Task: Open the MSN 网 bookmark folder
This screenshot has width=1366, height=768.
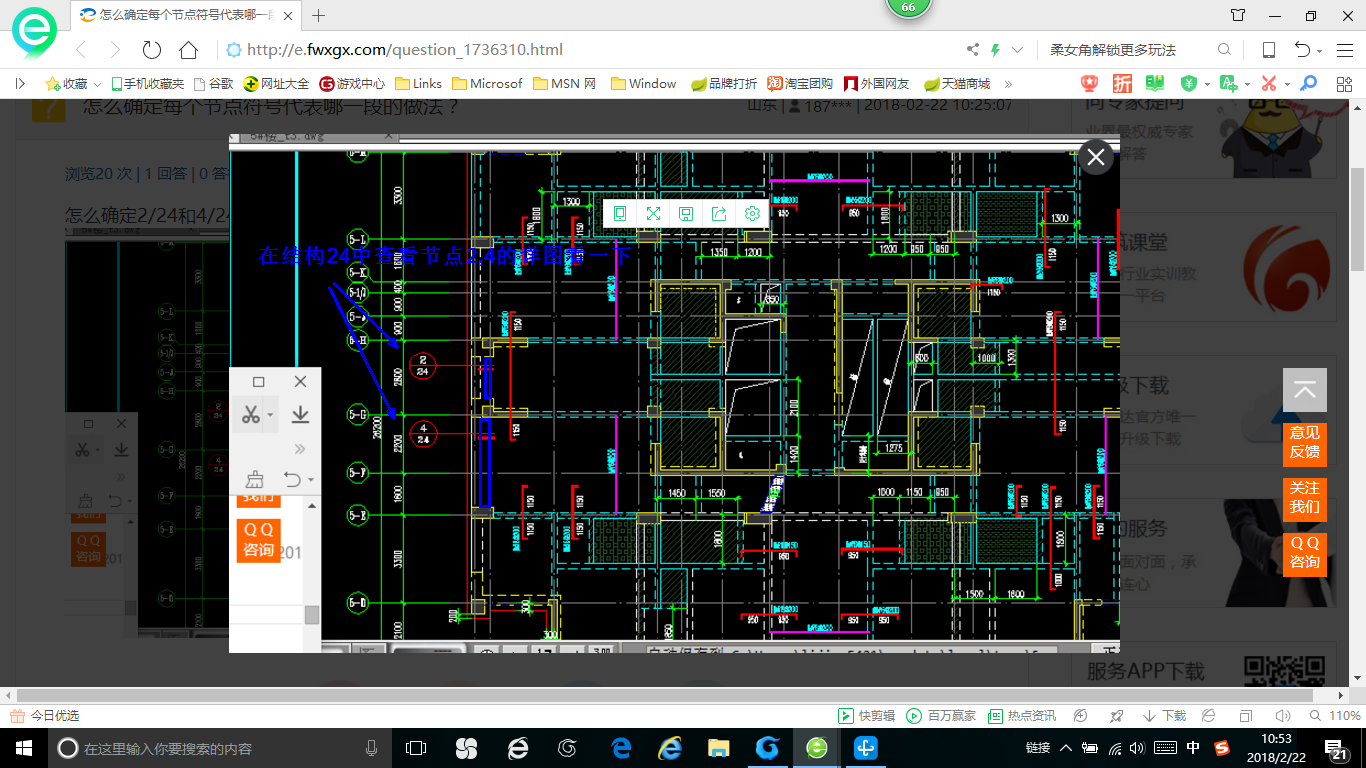Action: pos(565,84)
